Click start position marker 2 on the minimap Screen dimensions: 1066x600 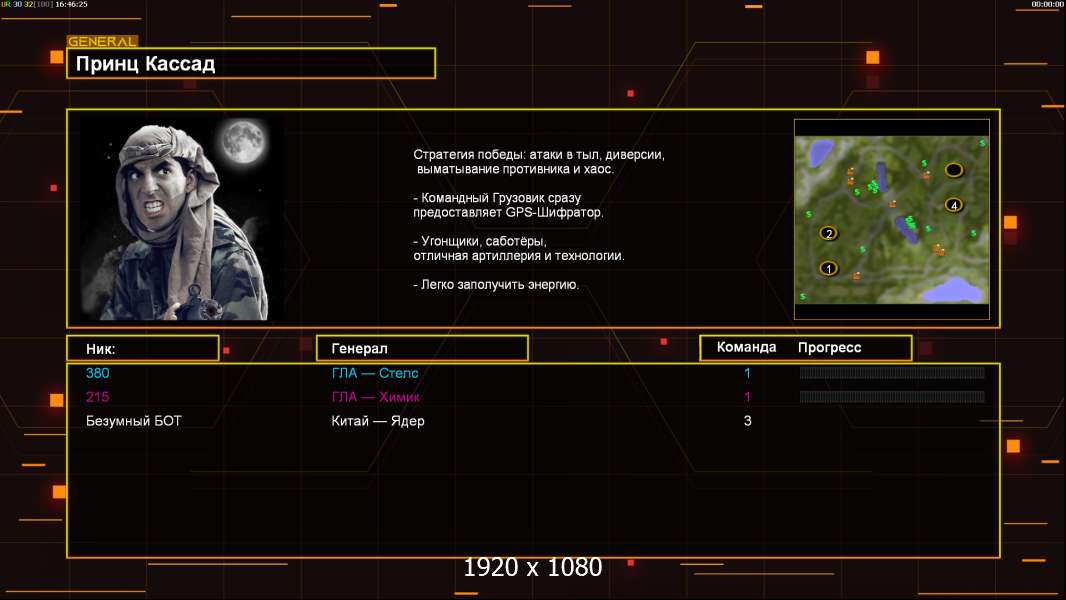(828, 233)
